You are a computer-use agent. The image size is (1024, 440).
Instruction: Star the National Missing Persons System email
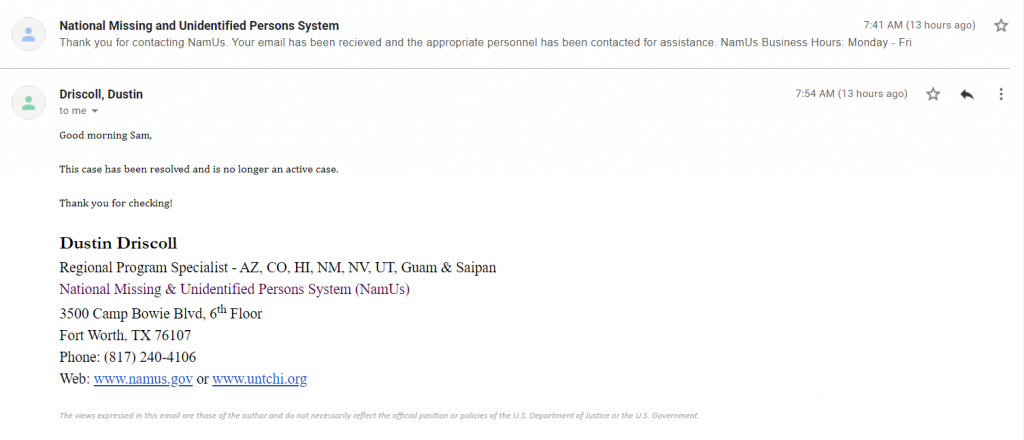1001,26
